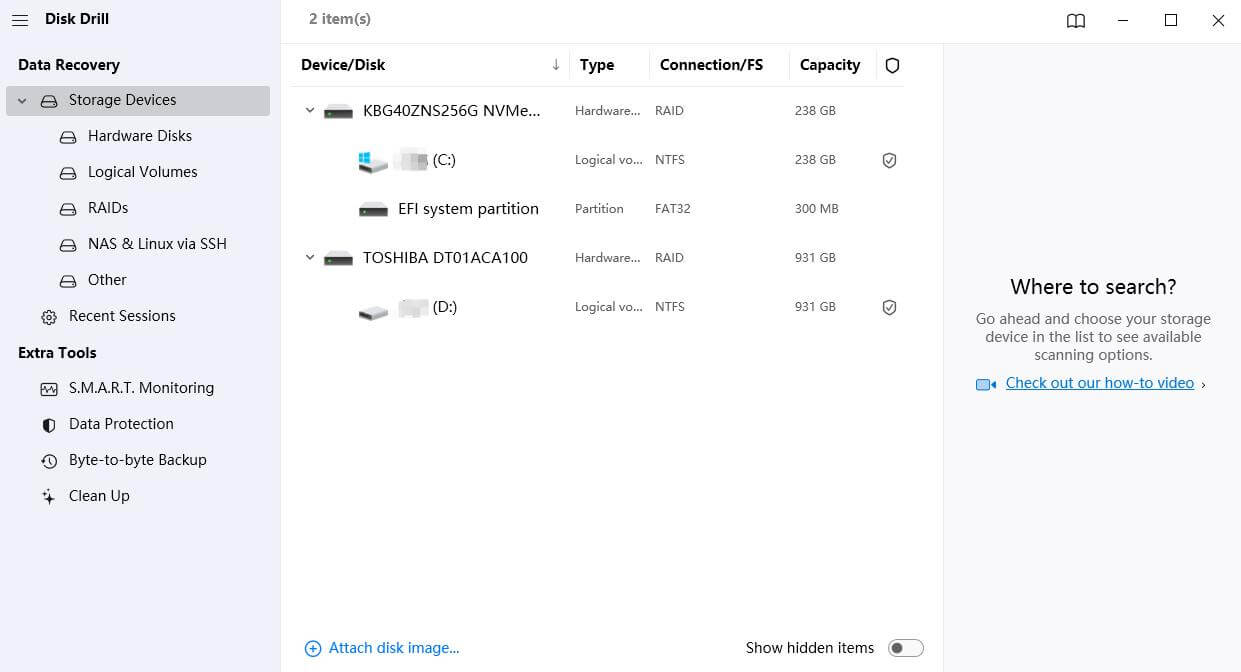Open the Clean Up tool
The width and height of the screenshot is (1241, 672).
99,496
